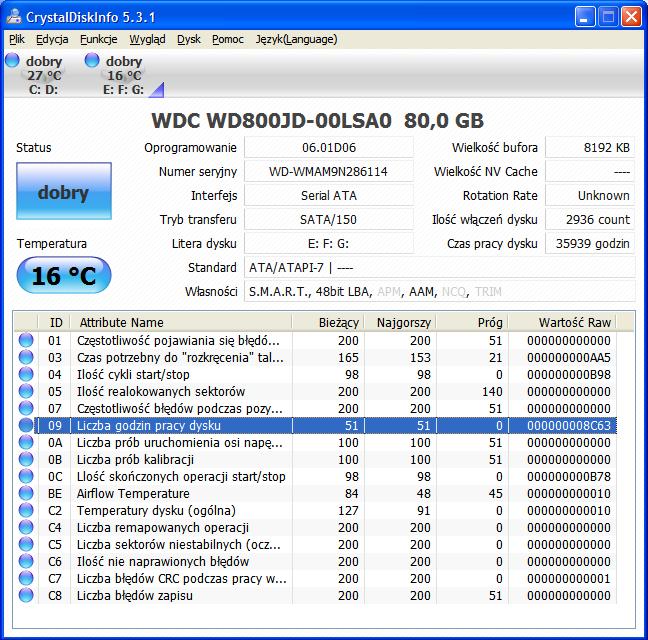
Task: Click the Standard field ATA/ATAPI-7
Action: point(440,267)
